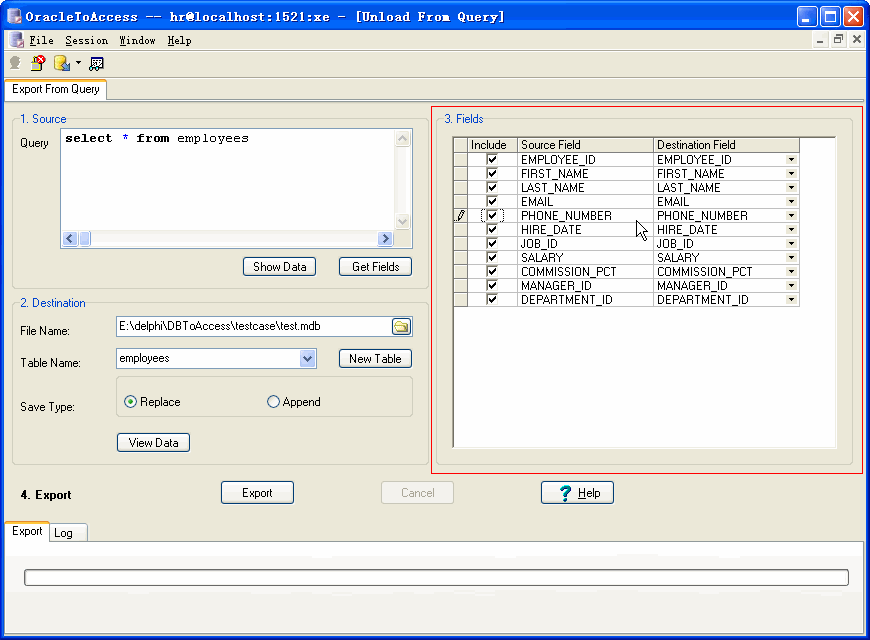Uncheck Include for DEPARTMENT_ID
Image resolution: width=870 pixels, height=640 pixels.
click(492, 299)
